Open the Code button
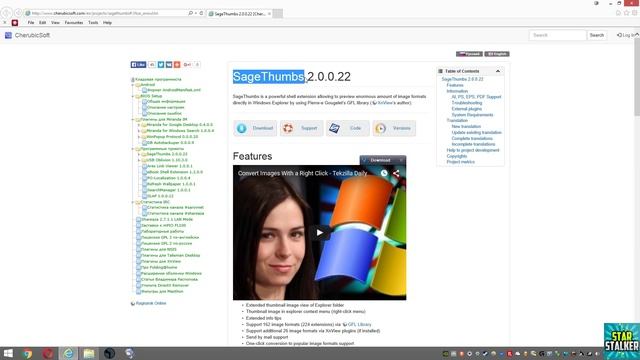640x360 pixels. pos(348,128)
